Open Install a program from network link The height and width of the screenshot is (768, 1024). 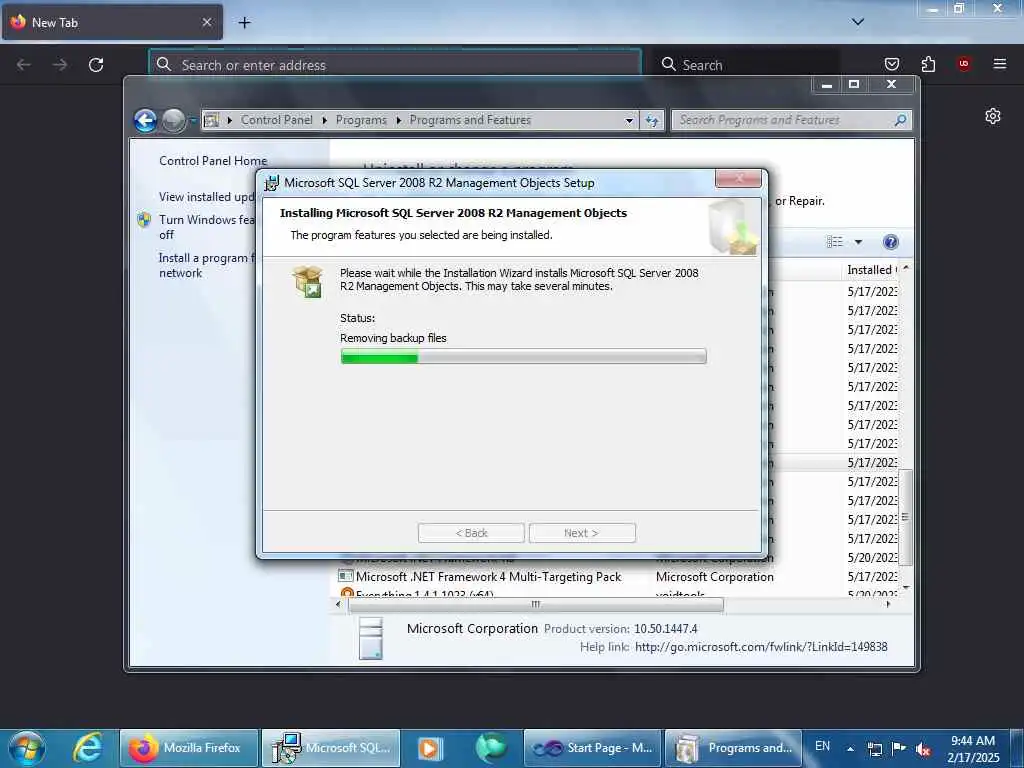206,265
